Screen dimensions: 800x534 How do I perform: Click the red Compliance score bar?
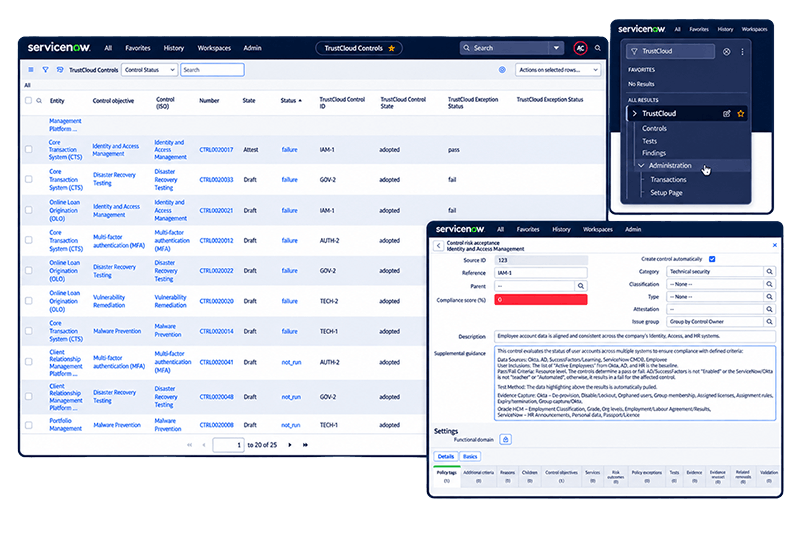click(541, 300)
